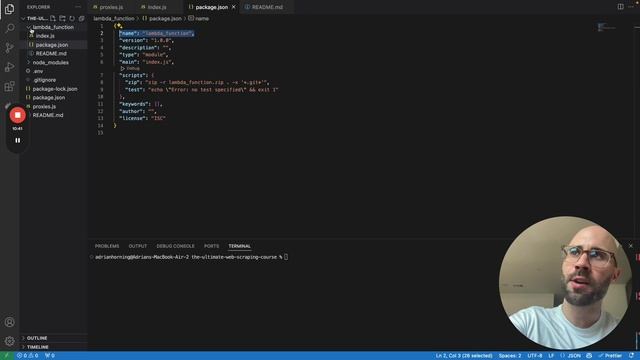
Task: Click lambda_function breadcrumb segment
Action: tap(113, 18)
